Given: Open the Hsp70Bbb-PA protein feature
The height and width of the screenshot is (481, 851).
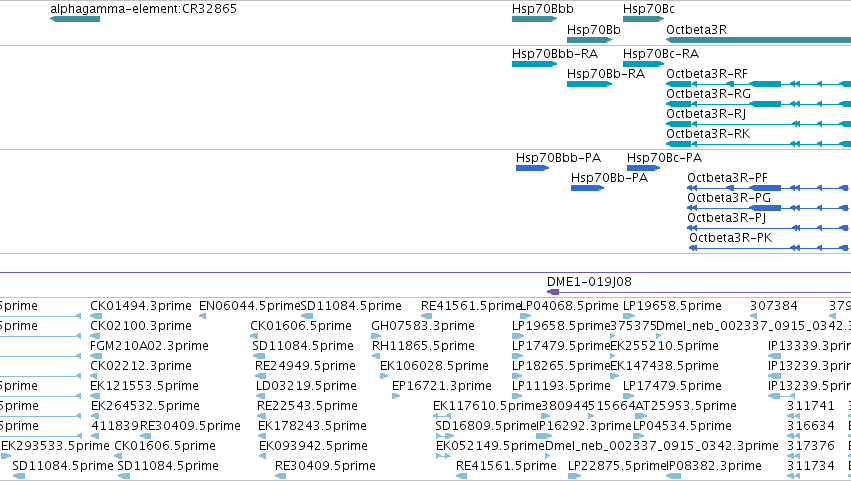Looking at the screenshot, I should tap(532, 168).
